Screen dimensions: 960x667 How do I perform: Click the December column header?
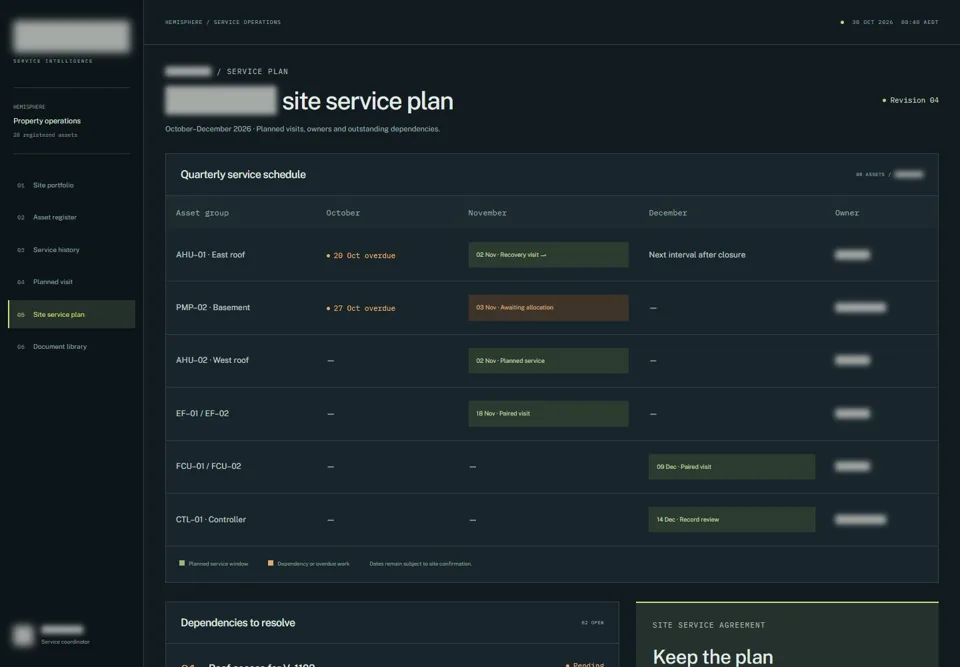[x=668, y=213]
